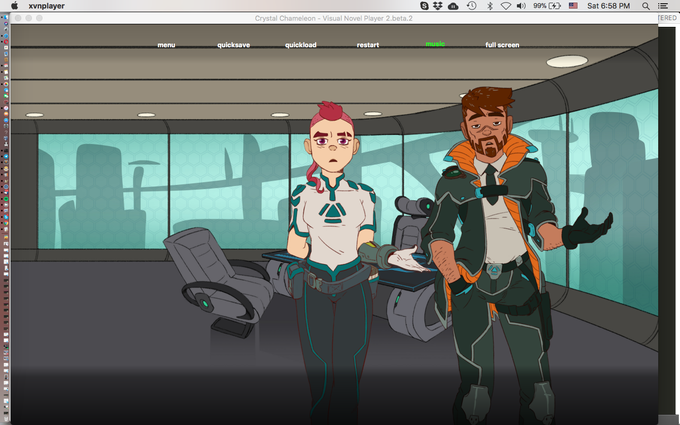The image size is (680, 425).
Task: Restart the visual novel
Action: tap(368, 45)
